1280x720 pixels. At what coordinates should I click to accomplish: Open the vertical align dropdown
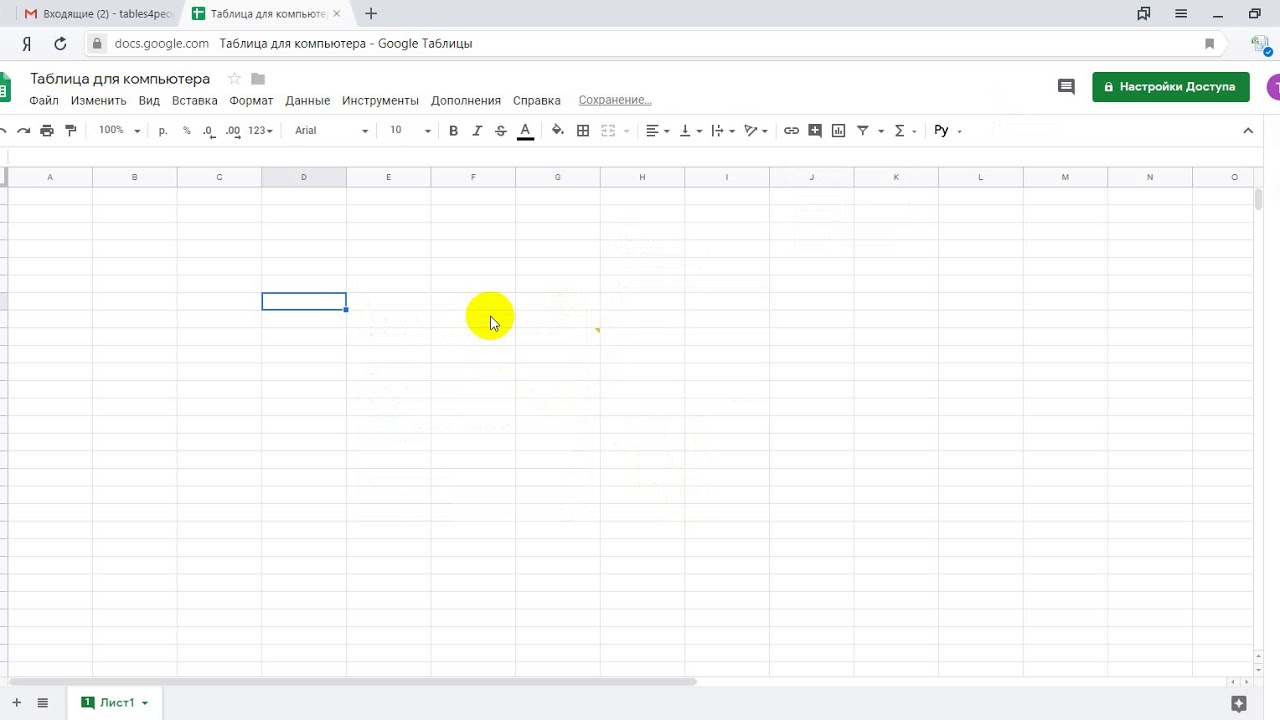[x=690, y=130]
